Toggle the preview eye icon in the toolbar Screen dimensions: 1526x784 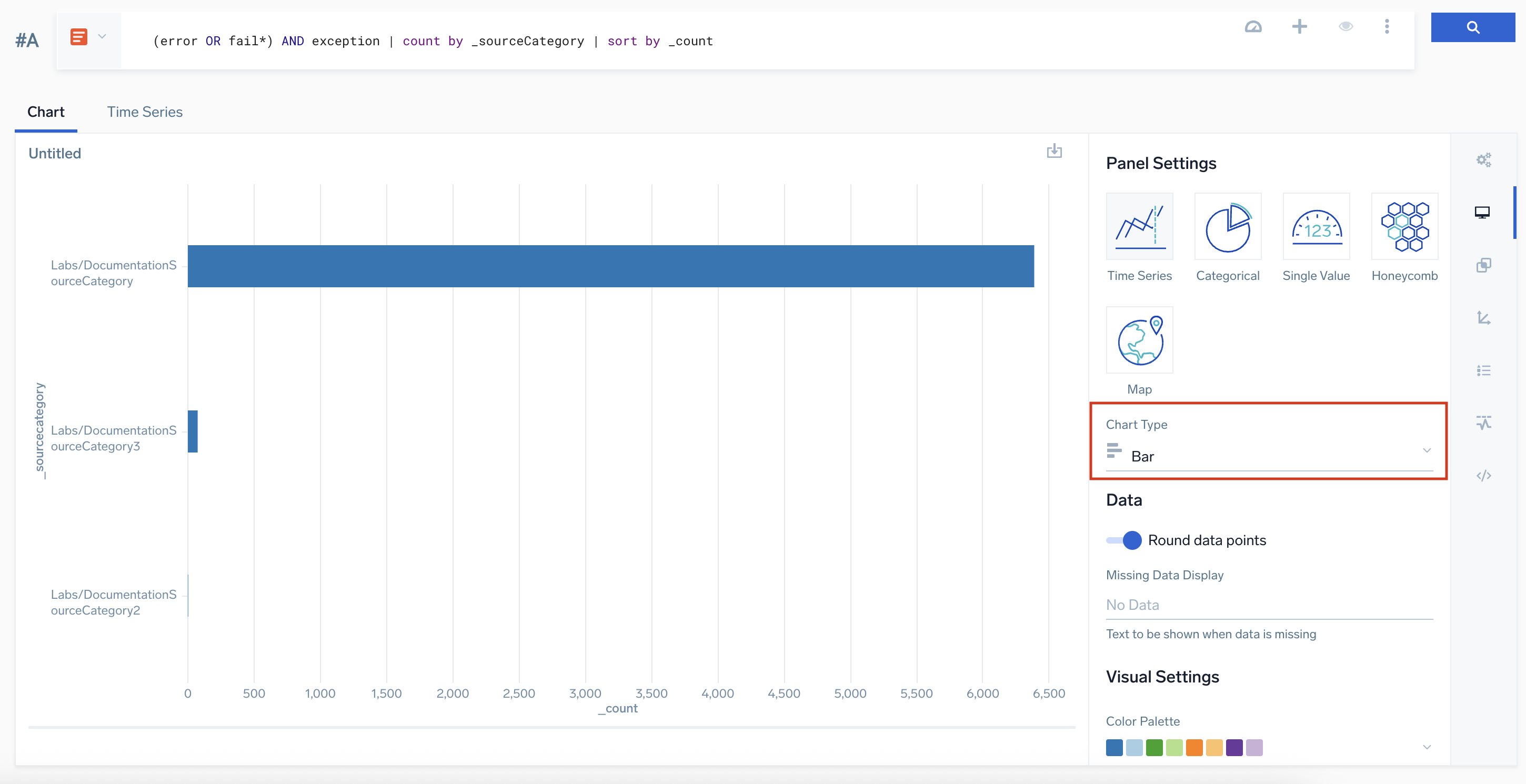point(1346,27)
